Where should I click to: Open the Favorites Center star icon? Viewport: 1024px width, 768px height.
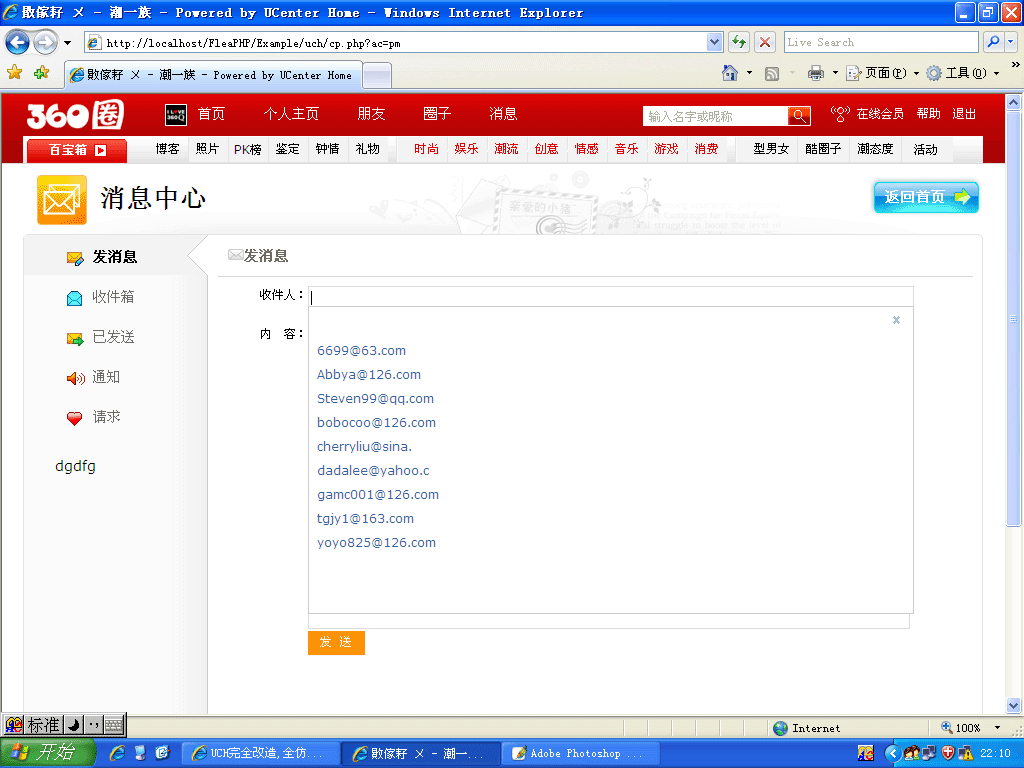[x=14, y=72]
